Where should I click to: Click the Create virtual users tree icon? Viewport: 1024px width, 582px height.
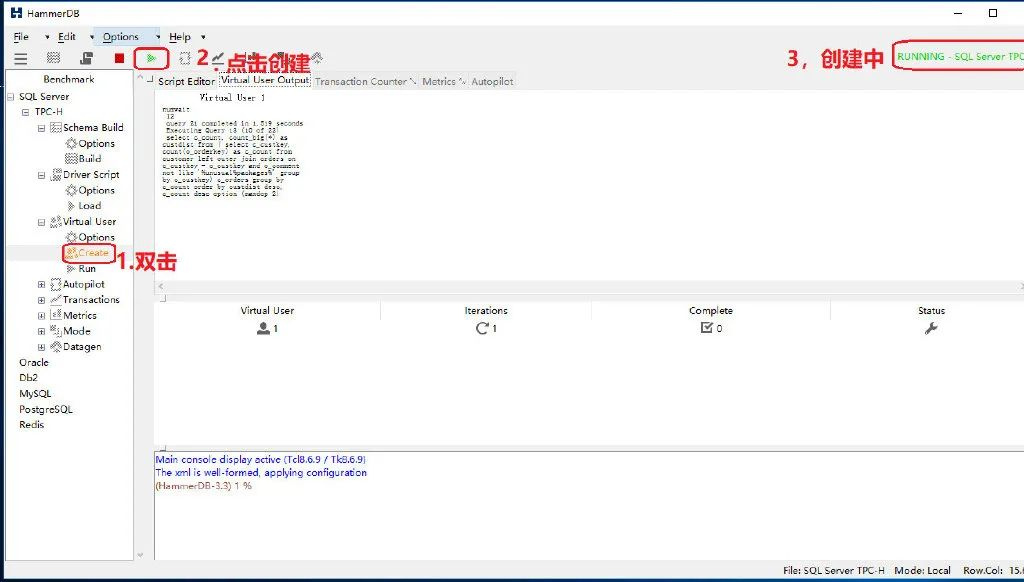tap(72, 253)
